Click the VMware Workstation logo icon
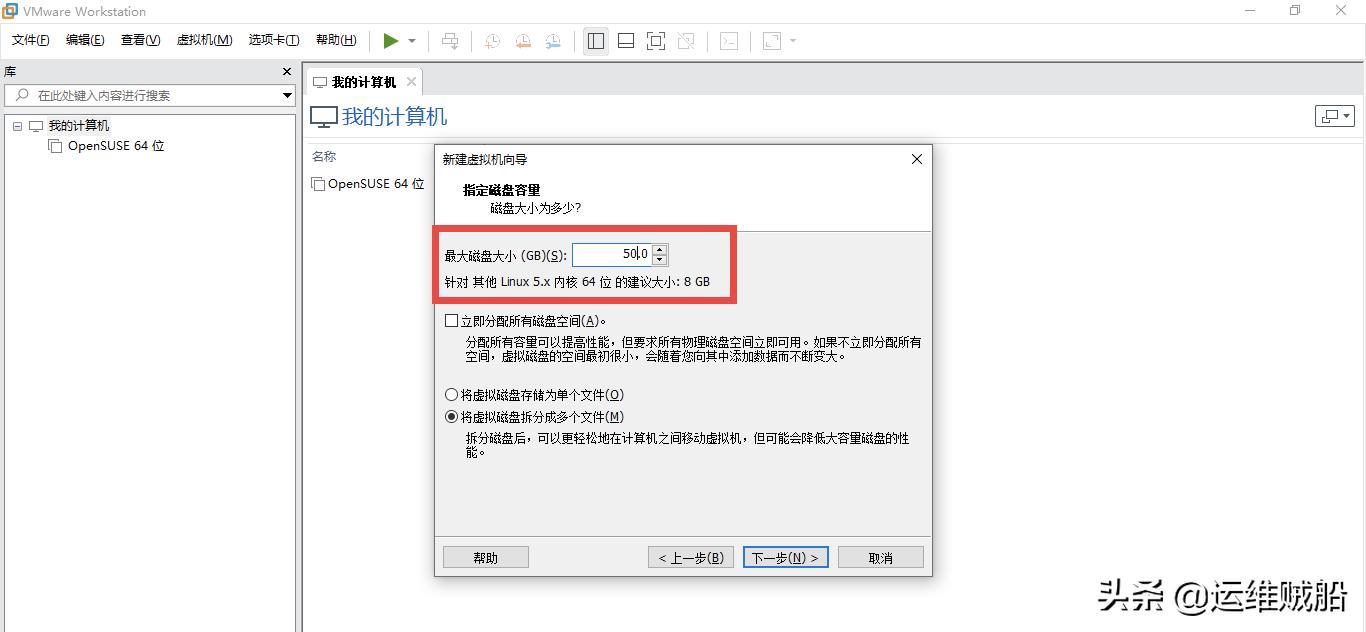The image size is (1366, 632). tap(10, 11)
